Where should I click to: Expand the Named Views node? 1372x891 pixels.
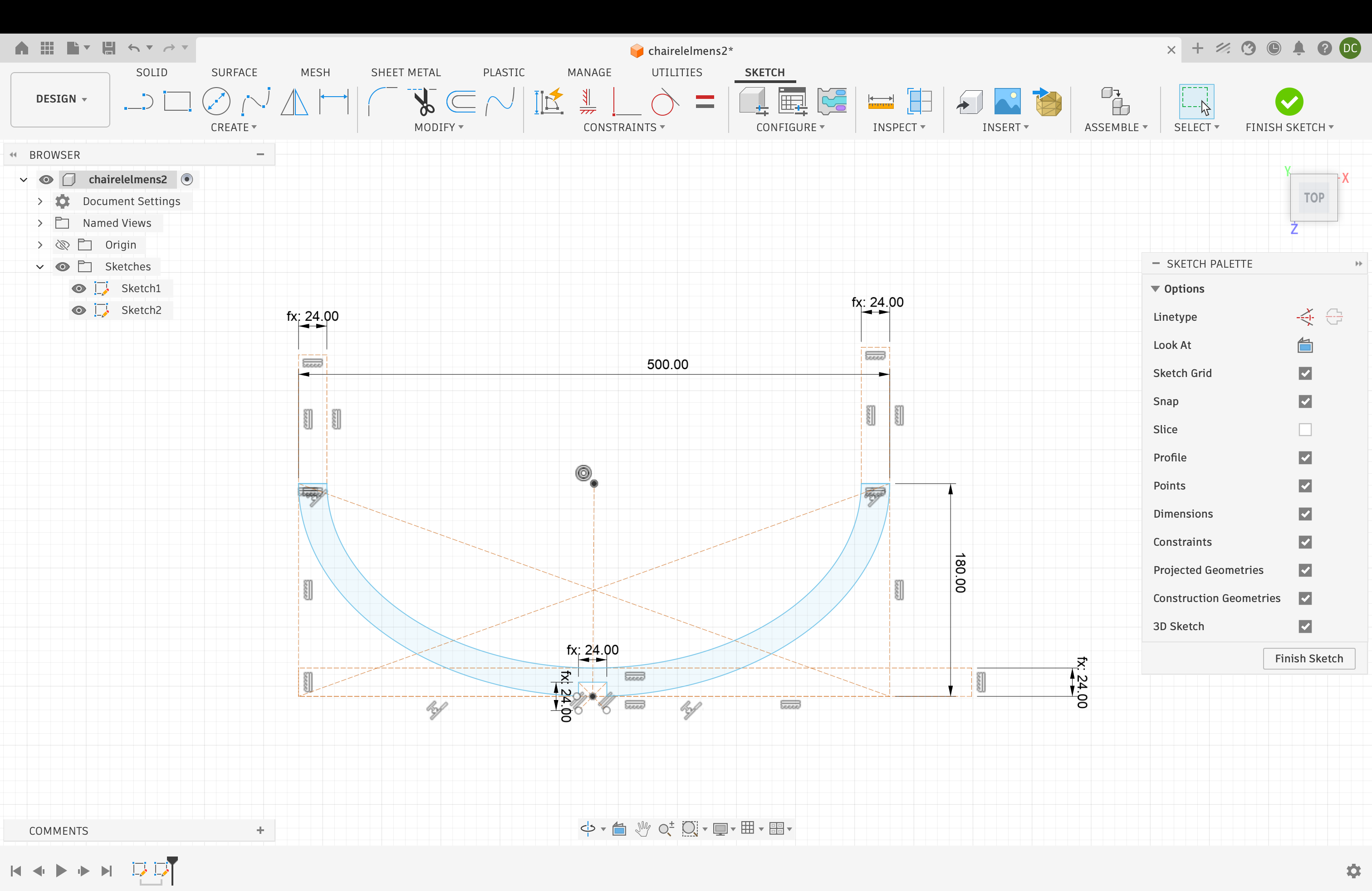click(40, 223)
